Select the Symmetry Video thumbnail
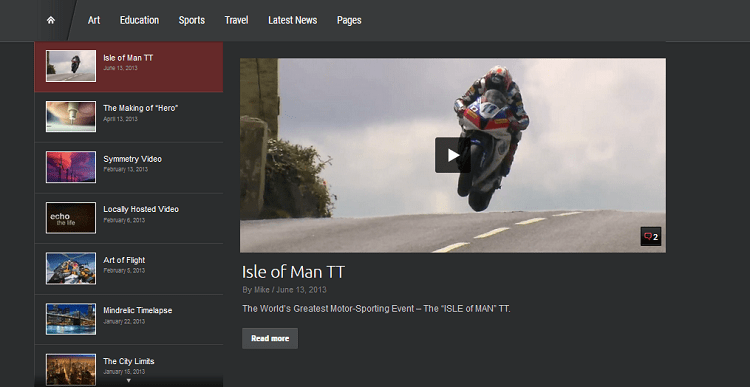 [x=71, y=167]
